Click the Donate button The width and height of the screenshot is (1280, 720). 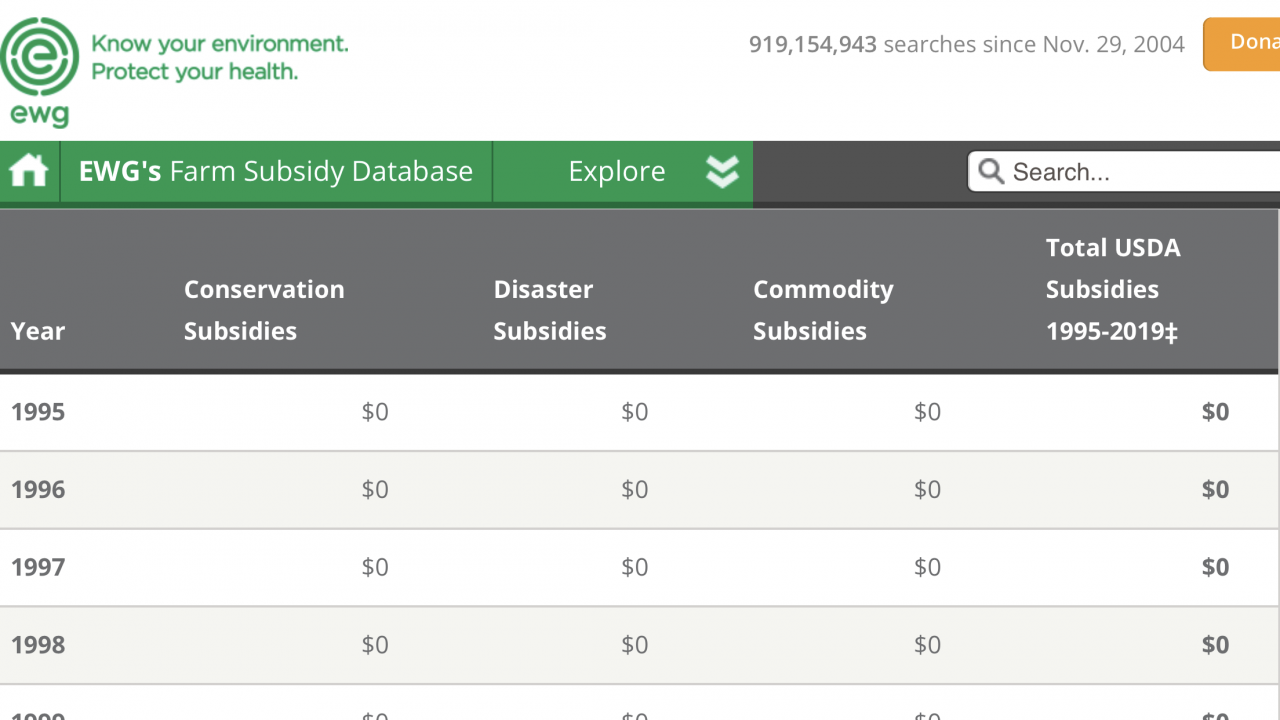(x=1242, y=44)
